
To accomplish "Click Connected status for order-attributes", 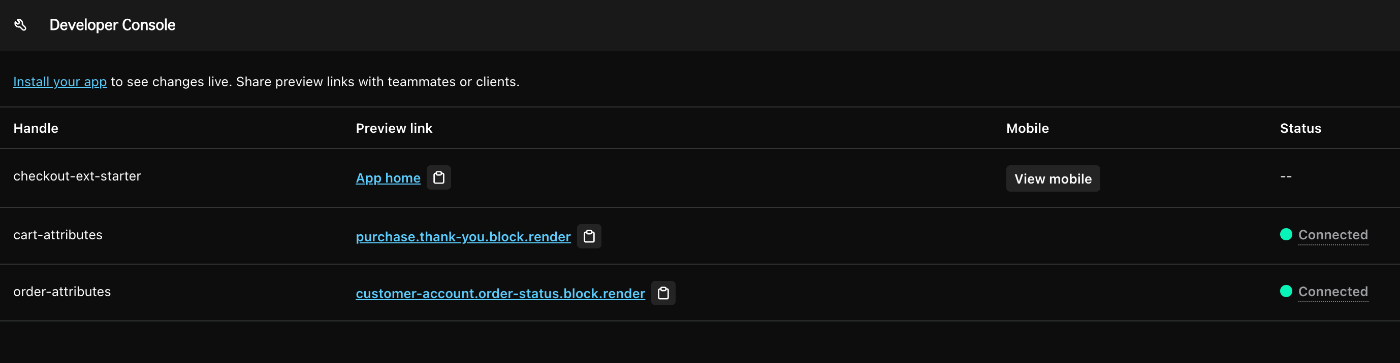I will click(1333, 292).
